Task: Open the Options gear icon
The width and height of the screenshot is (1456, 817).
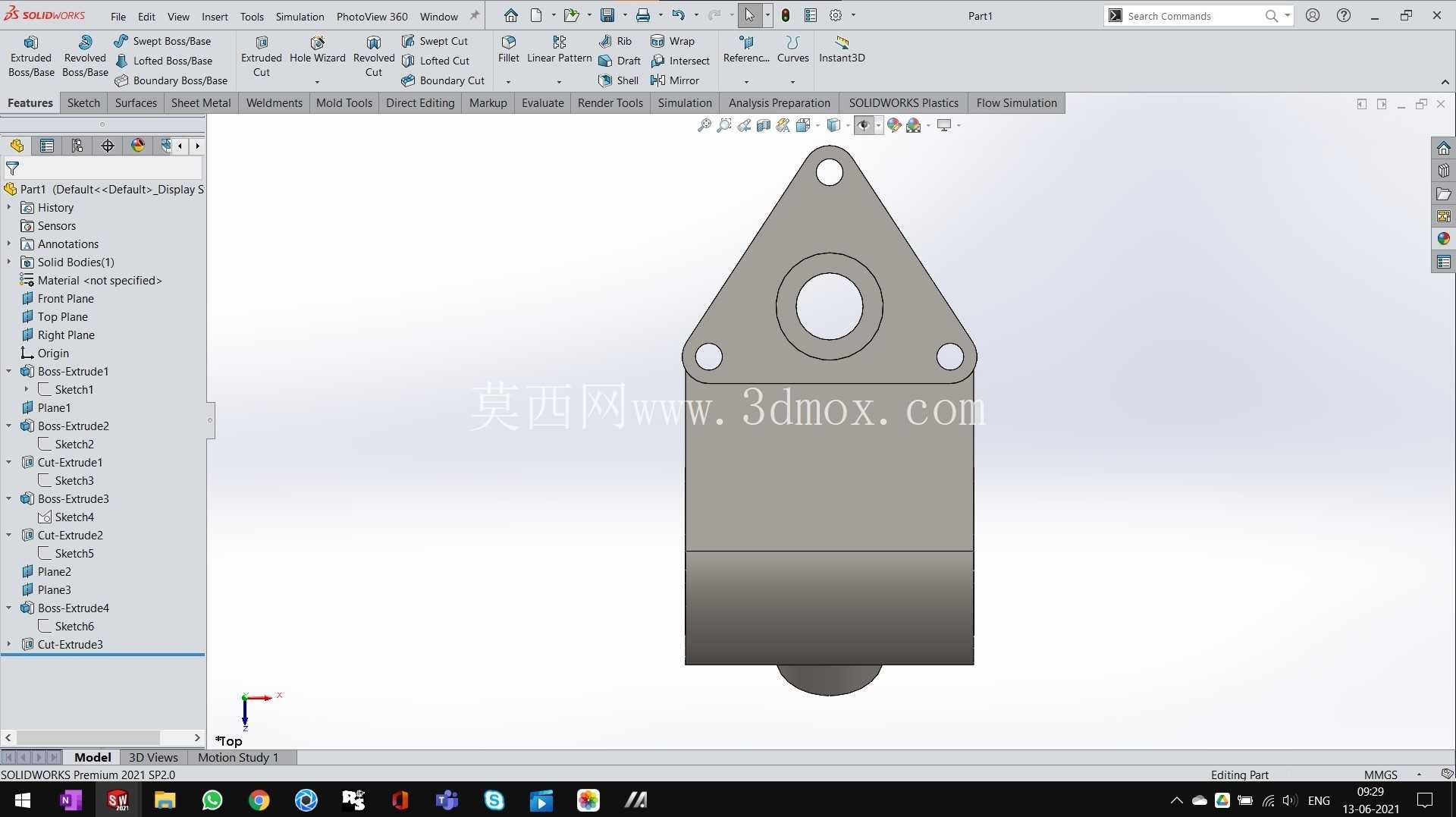Action: click(x=836, y=15)
